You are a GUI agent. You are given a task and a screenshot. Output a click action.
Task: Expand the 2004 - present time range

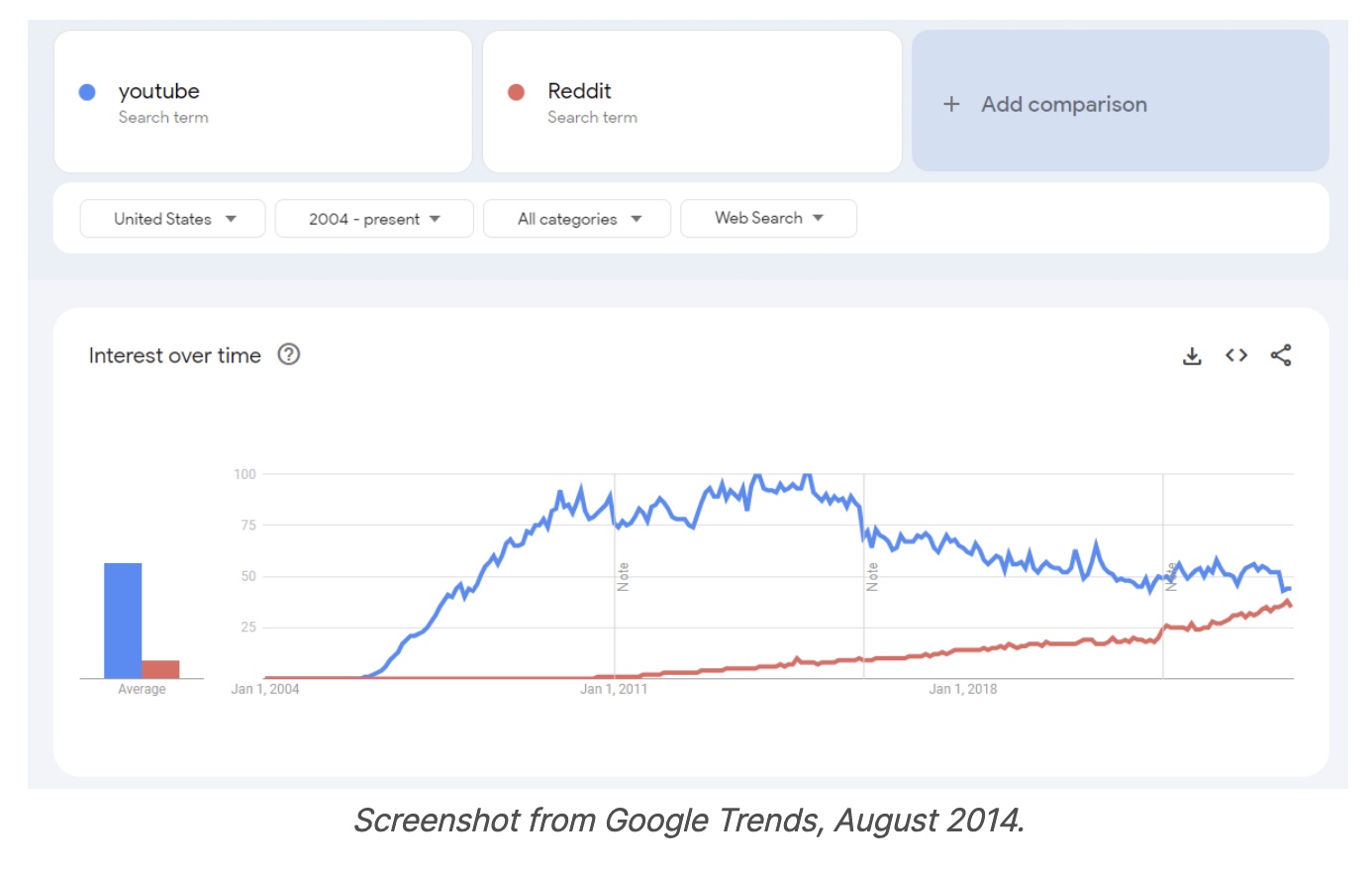[374, 219]
